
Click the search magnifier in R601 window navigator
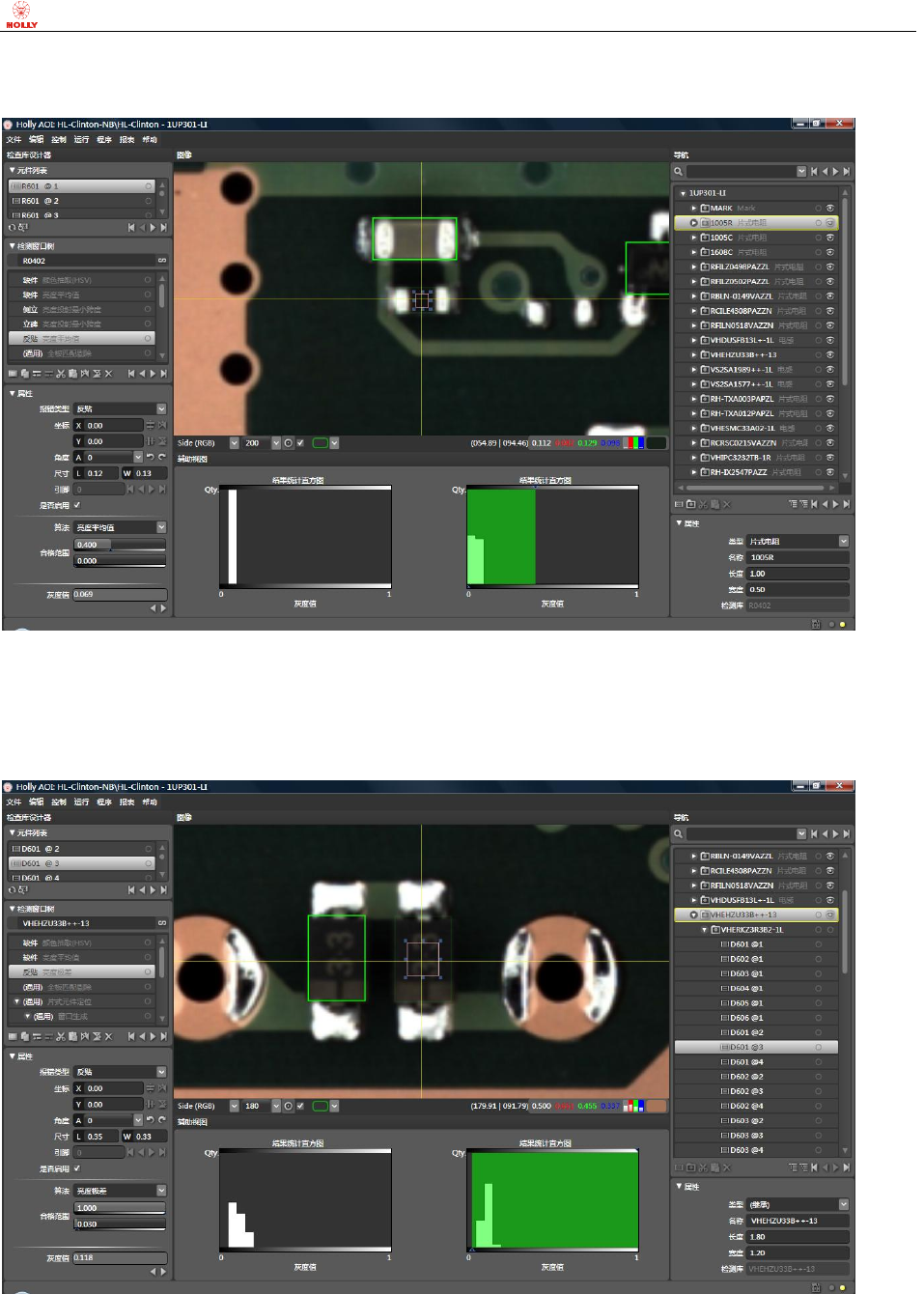(679, 171)
